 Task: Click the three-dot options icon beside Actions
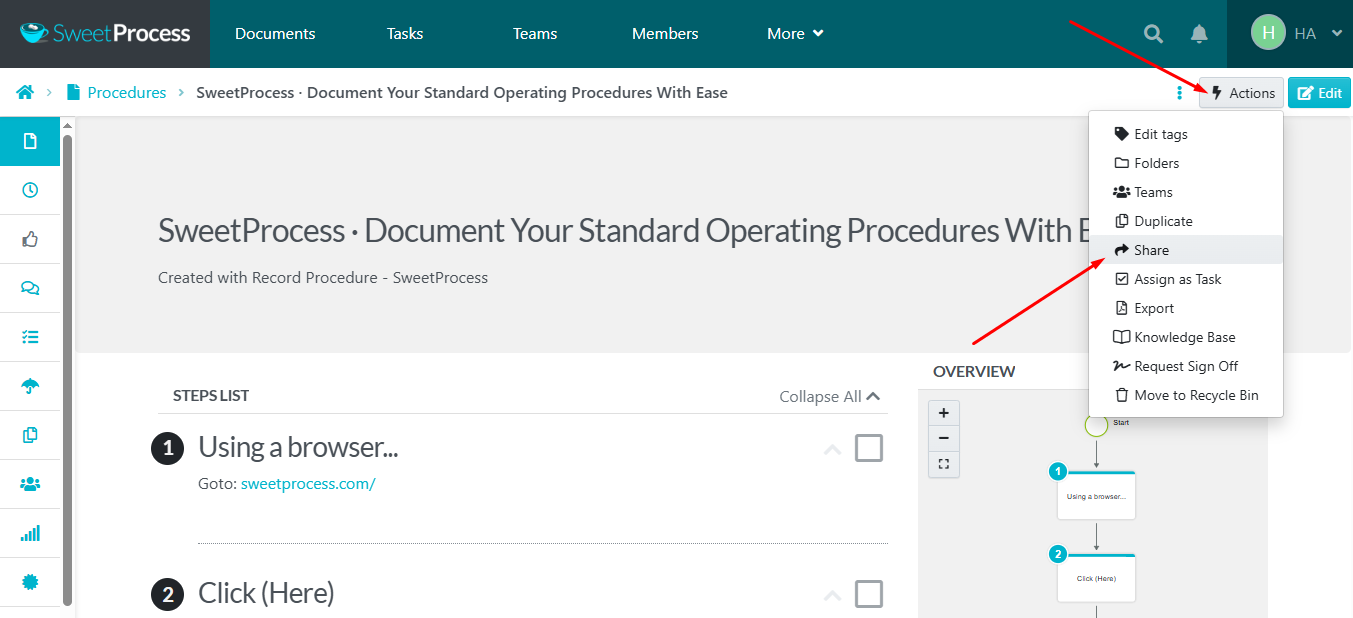point(1180,93)
